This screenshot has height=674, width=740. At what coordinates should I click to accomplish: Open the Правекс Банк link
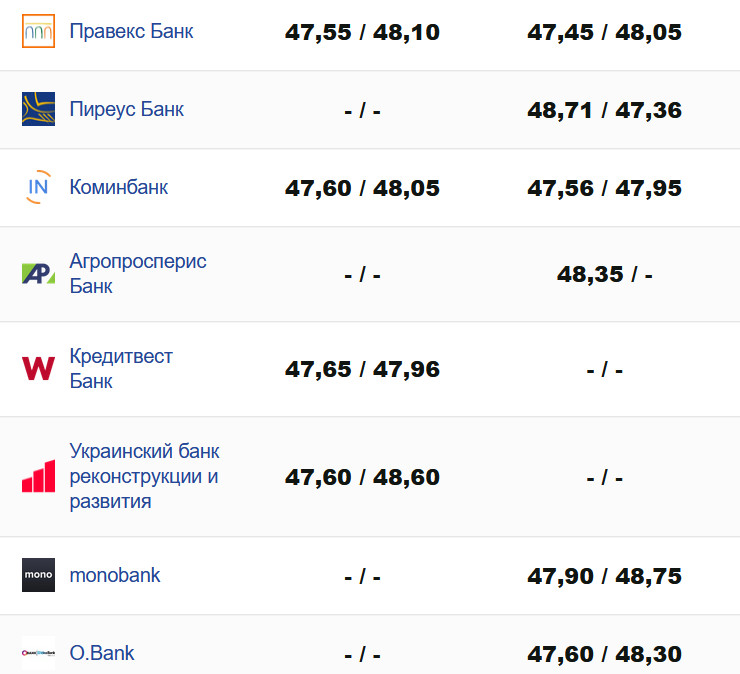pos(131,31)
